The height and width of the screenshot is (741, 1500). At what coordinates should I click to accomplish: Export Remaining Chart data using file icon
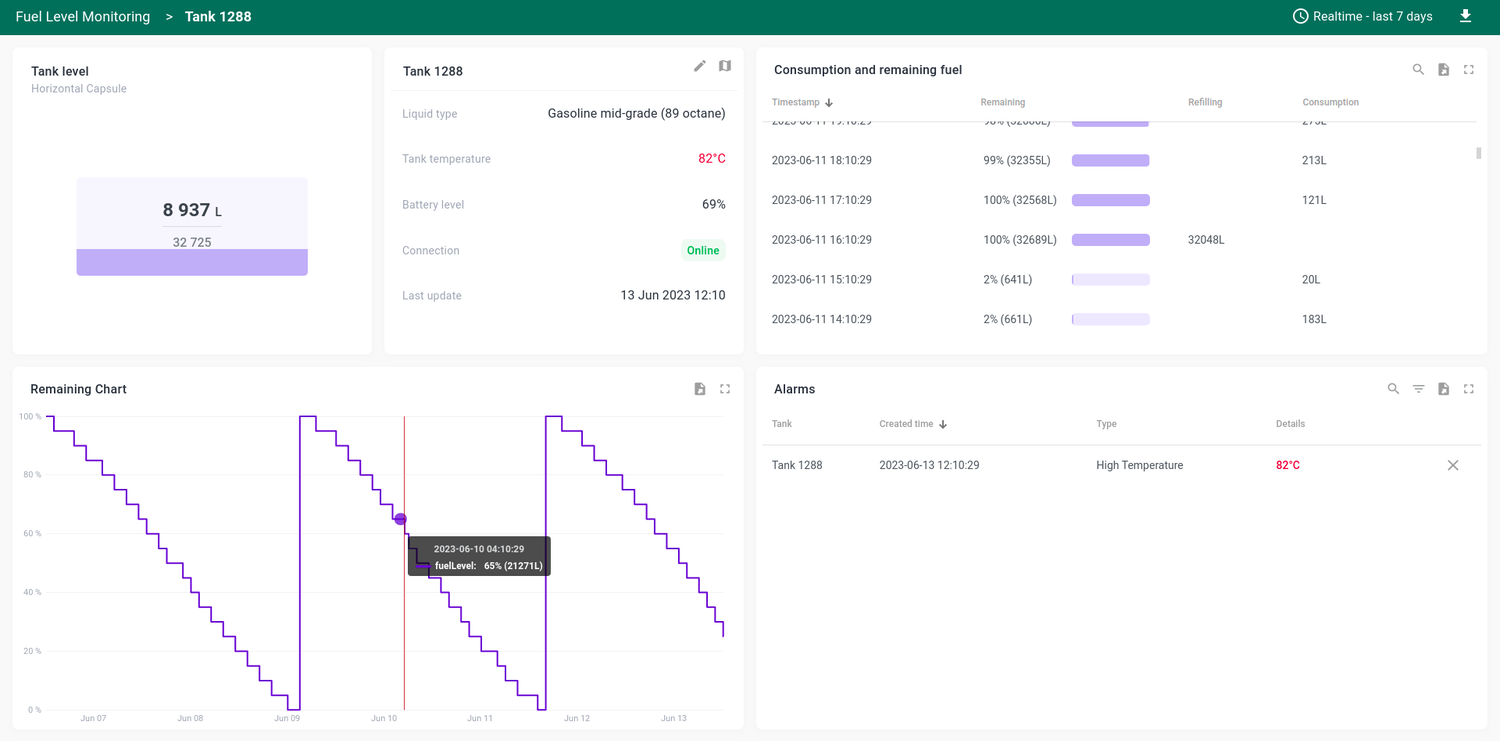coord(699,388)
